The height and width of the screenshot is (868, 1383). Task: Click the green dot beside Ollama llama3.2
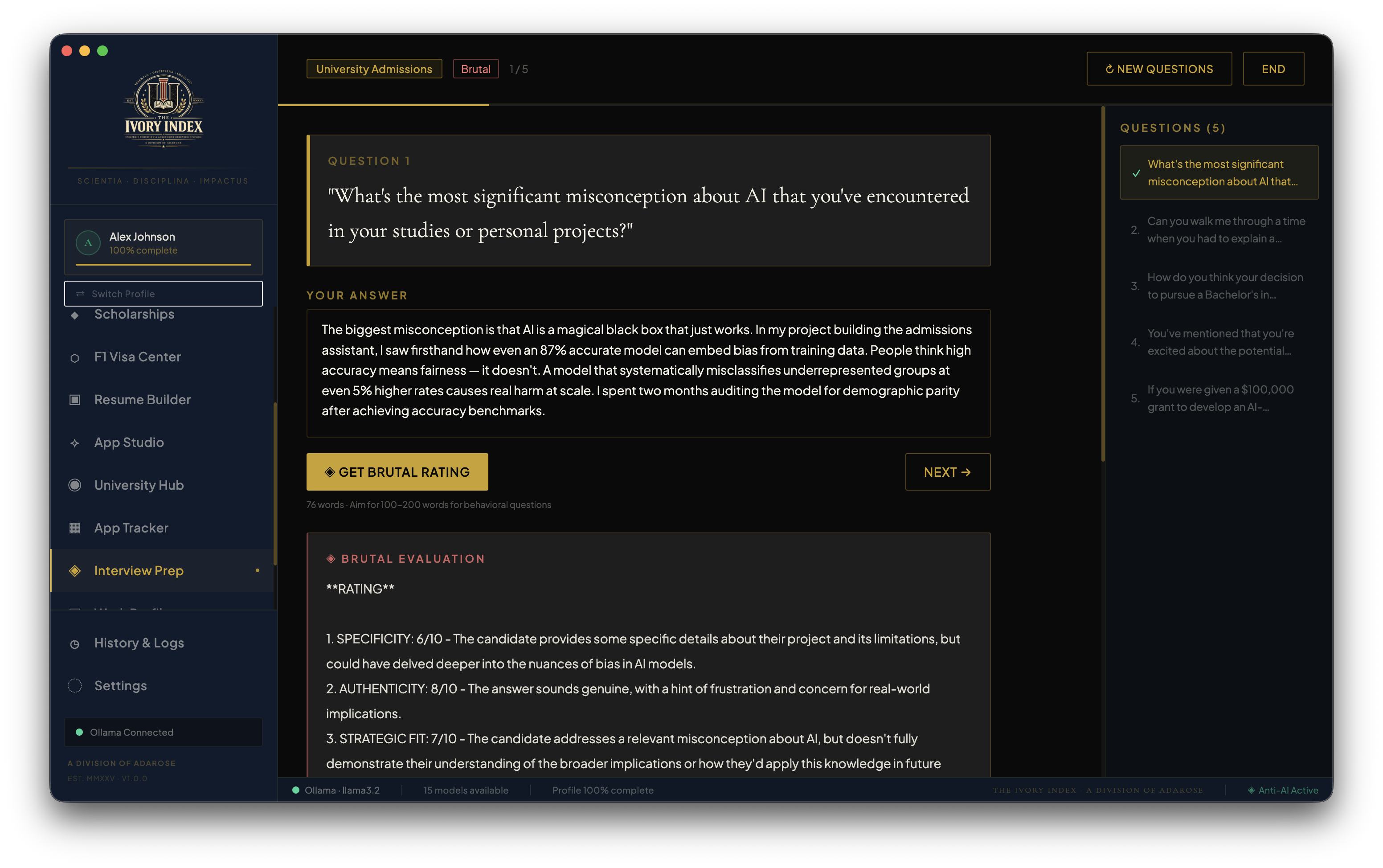click(295, 790)
